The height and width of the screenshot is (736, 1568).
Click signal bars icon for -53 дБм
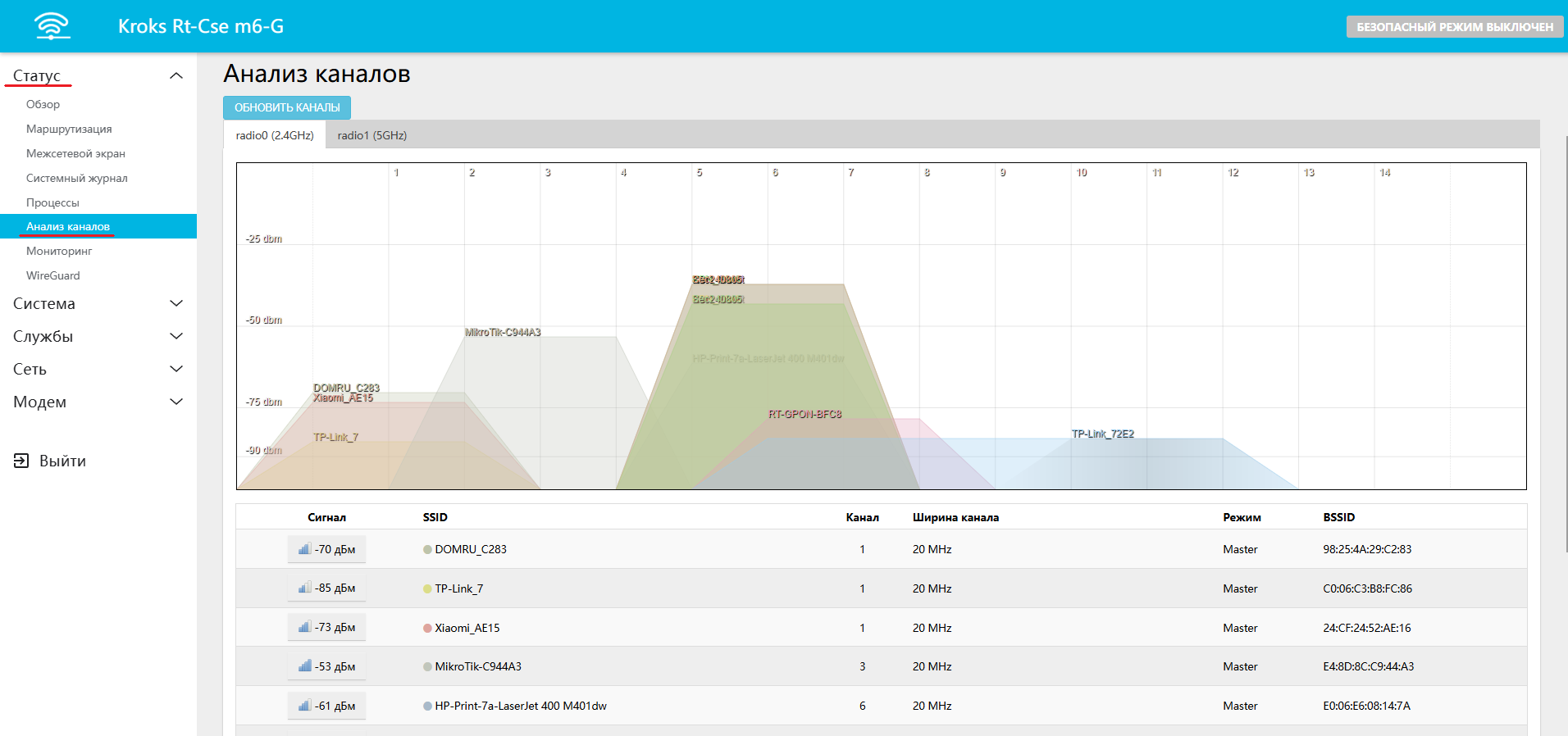[x=304, y=666]
